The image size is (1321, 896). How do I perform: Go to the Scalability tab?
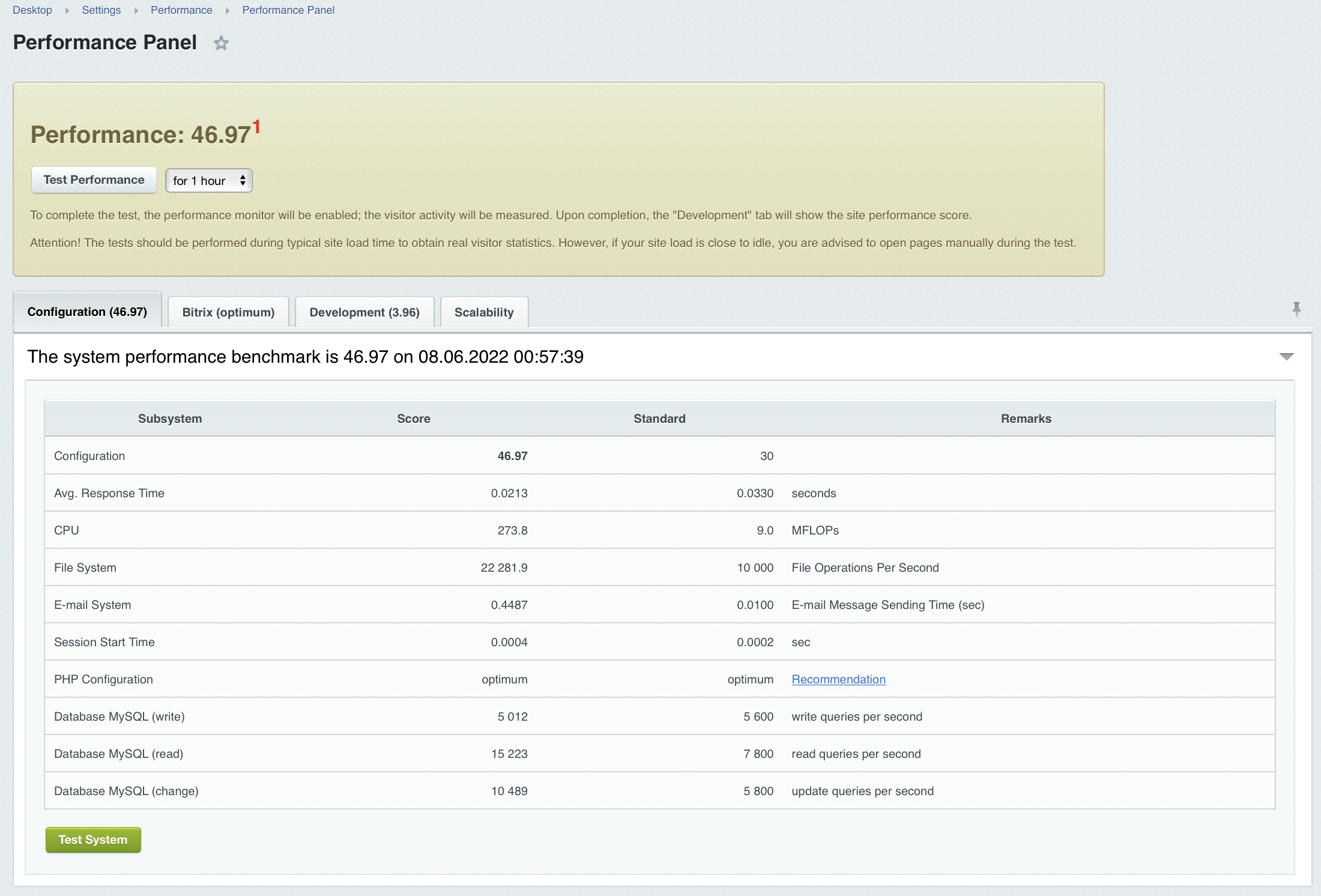pos(484,312)
